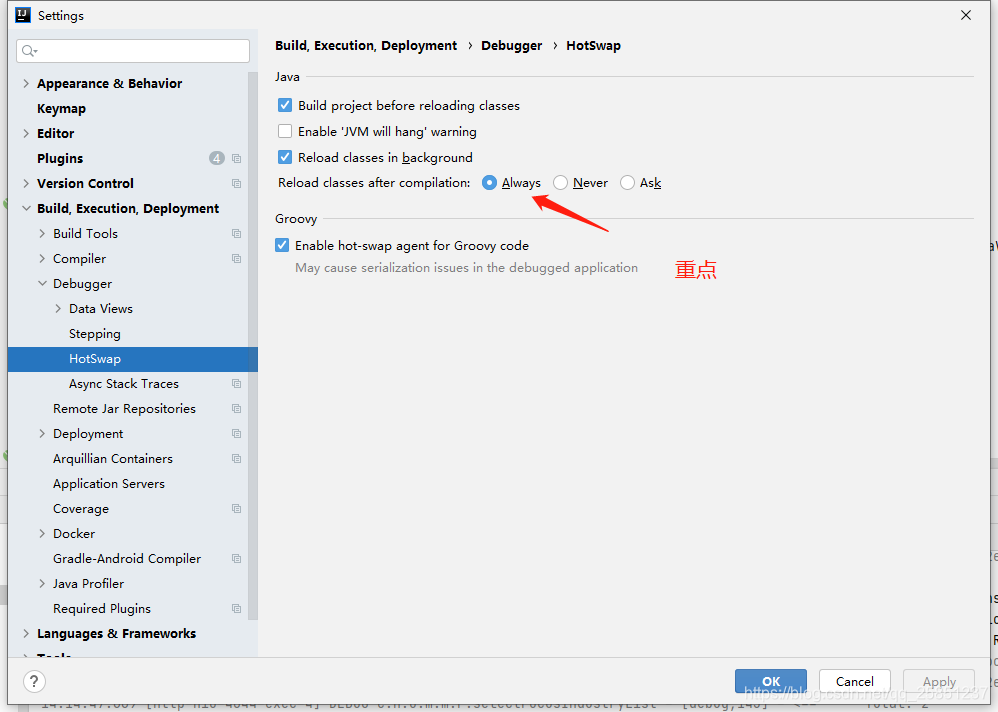Expand the Deployment node
998x712 pixels.
click(42, 433)
